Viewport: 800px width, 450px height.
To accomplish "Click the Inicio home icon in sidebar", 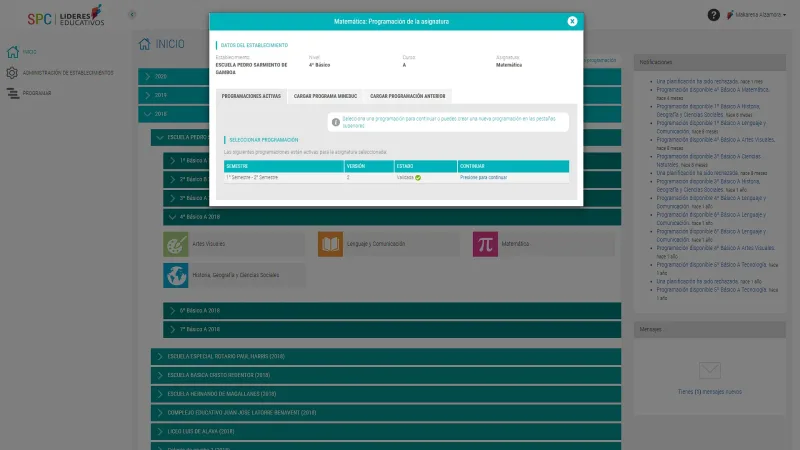I will pos(13,52).
